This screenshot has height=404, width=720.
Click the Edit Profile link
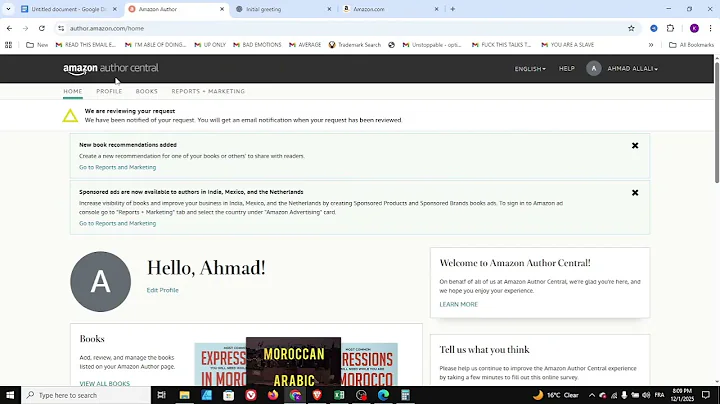pos(163,290)
